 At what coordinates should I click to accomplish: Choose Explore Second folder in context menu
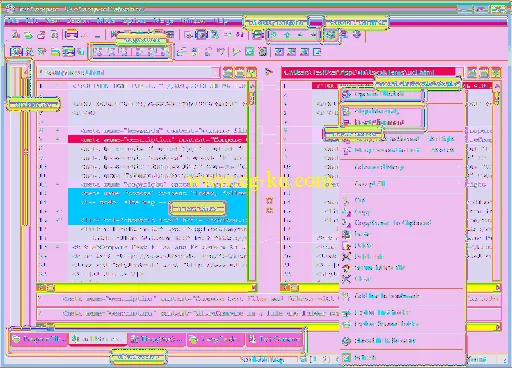(x=402, y=324)
